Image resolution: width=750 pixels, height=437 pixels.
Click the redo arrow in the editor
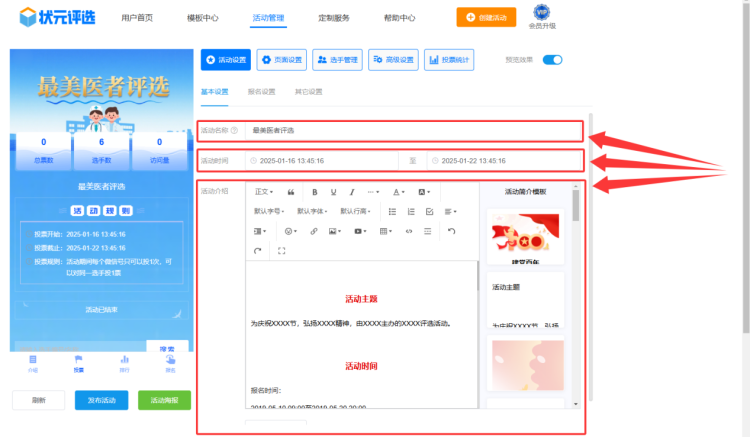coord(258,250)
